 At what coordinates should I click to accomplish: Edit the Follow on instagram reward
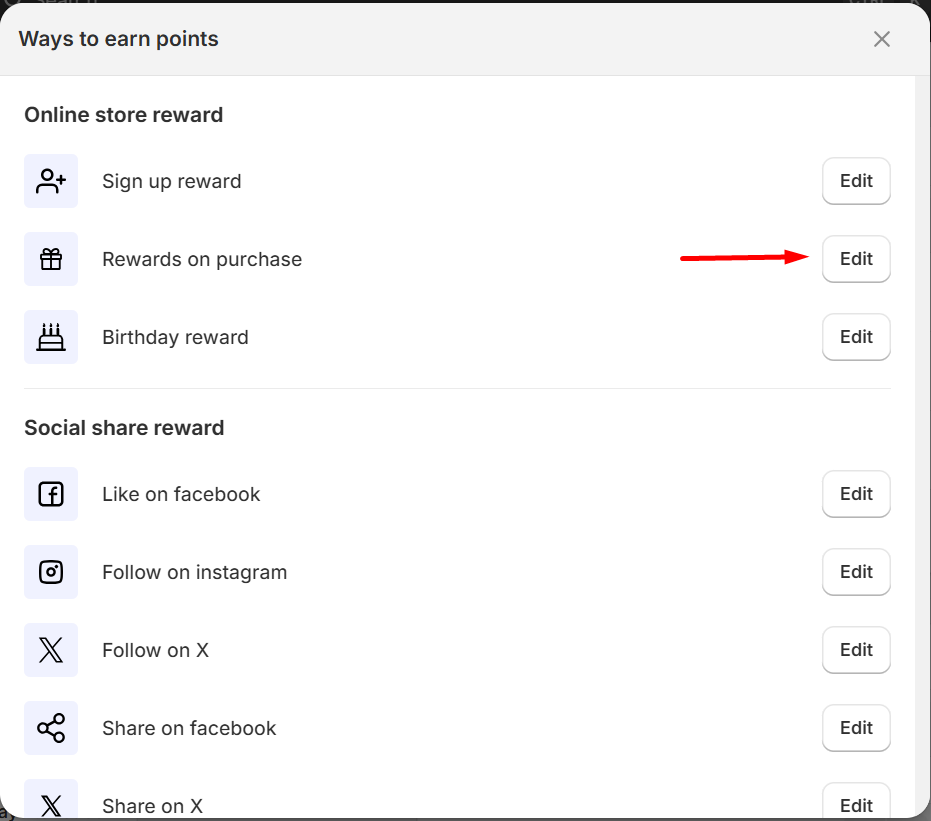point(856,572)
